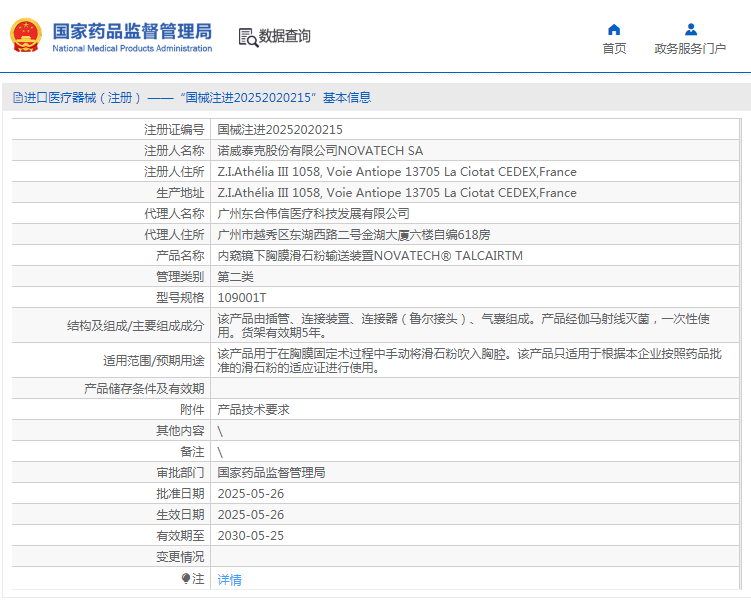
Task: Click the 附件 label
Action: point(192,409)
